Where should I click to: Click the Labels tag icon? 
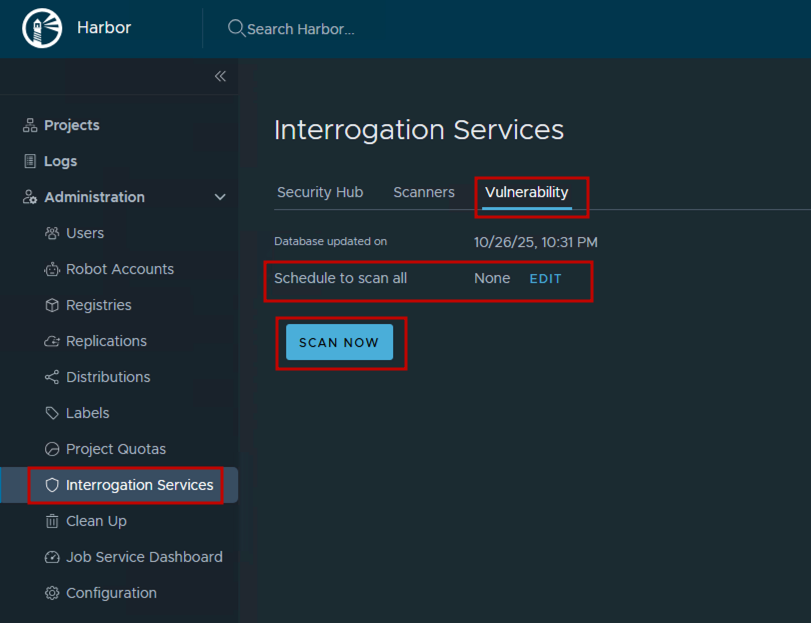click(52, 413)
